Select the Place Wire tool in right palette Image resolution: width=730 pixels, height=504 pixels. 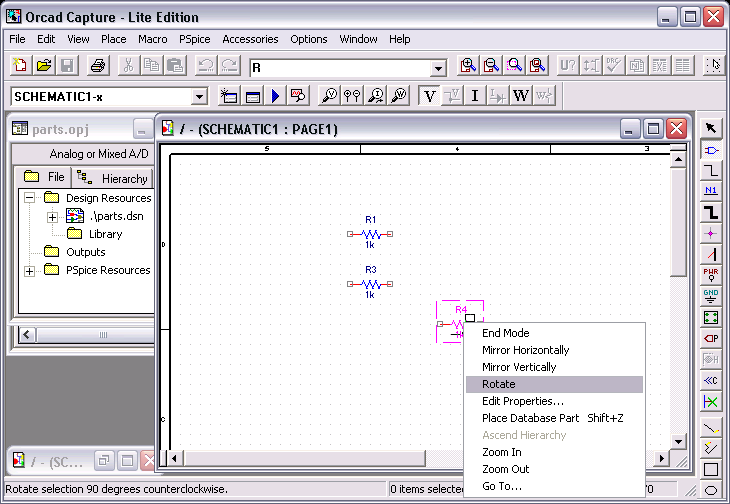711,171
